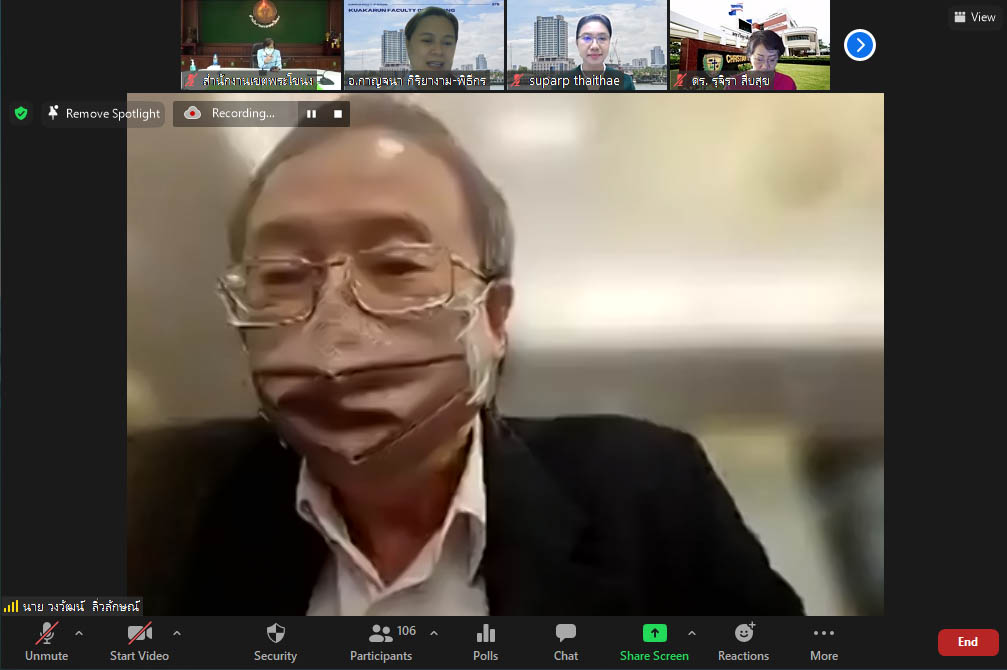
Task: Click the green Share Screen button
Action: tap(654, 642)
